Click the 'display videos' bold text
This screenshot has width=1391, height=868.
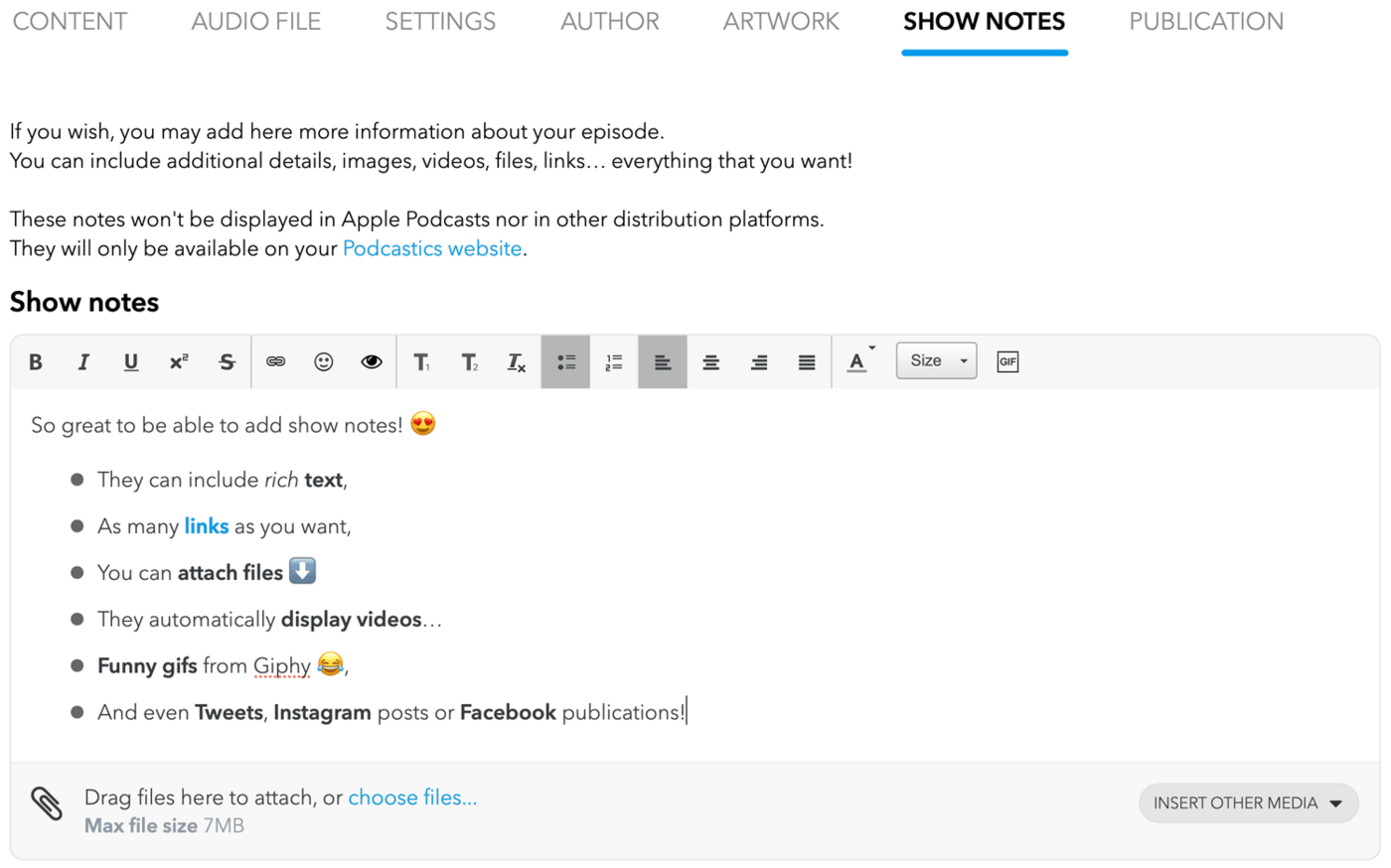point(352,620)
